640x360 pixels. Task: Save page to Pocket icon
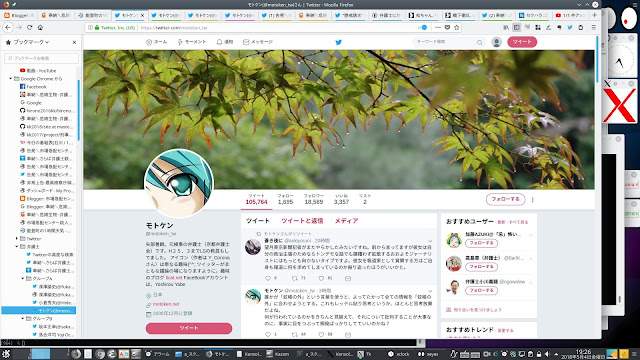coord(447,27)
